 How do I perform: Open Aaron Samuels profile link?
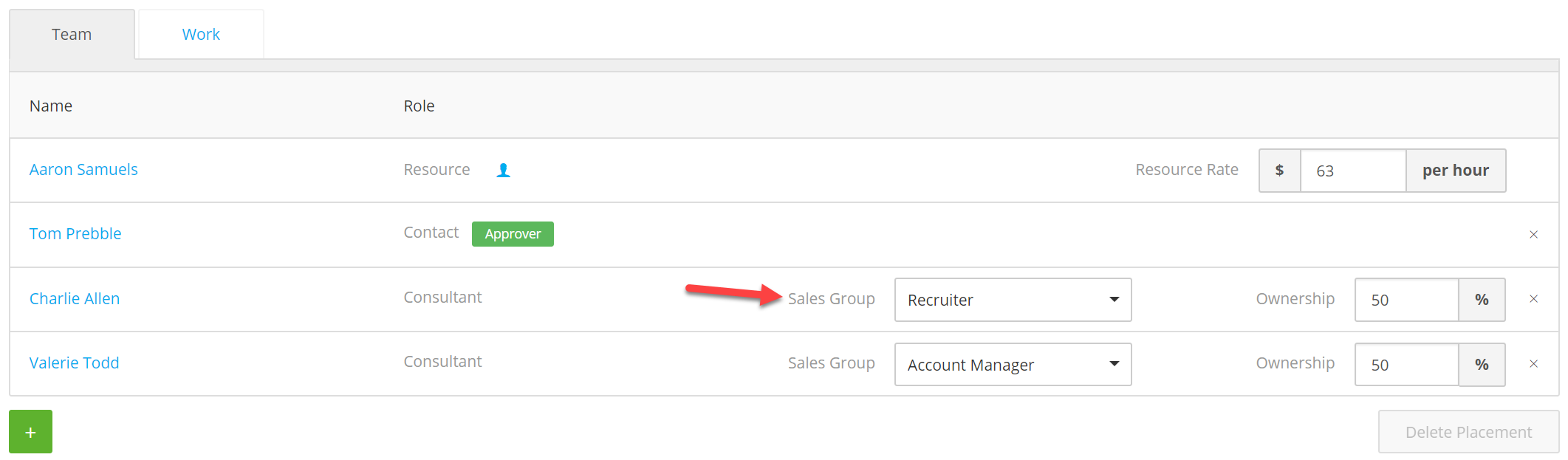(x=83, y=169)
